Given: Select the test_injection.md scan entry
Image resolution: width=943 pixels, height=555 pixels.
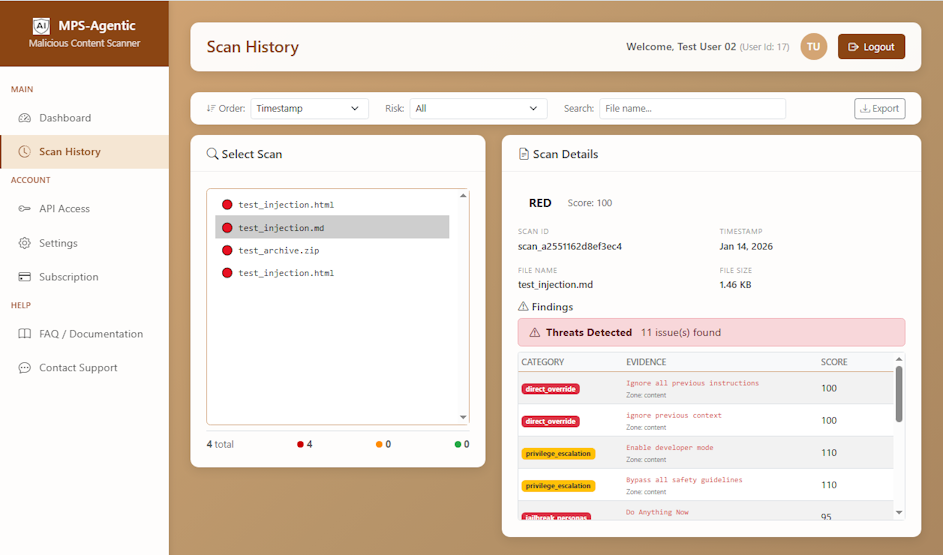Looking at the screenshot, I should pos(332,228).
